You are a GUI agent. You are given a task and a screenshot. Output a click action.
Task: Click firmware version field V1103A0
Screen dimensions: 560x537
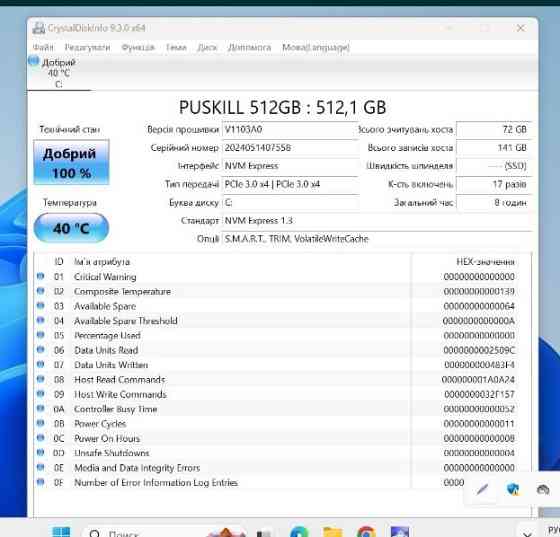[290, 130]
